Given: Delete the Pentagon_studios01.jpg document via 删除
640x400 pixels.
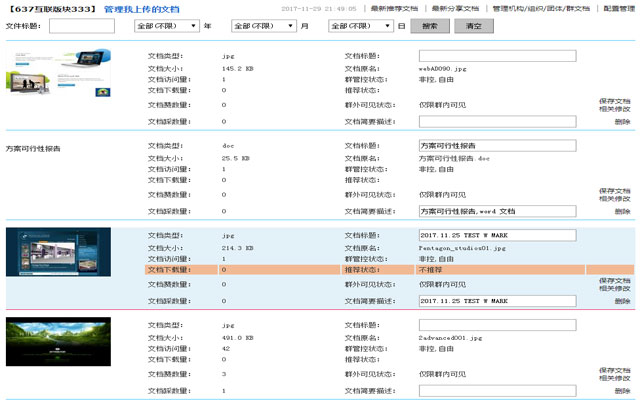Looking at the screenshot, I should click(x=622, y=300).
